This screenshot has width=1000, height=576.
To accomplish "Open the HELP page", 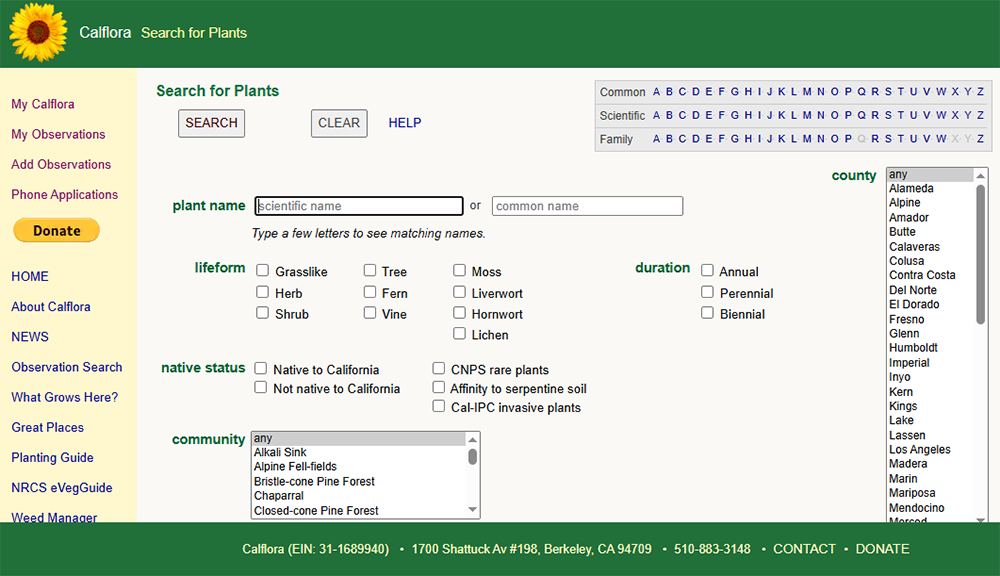I will click(x=404, y=123).
